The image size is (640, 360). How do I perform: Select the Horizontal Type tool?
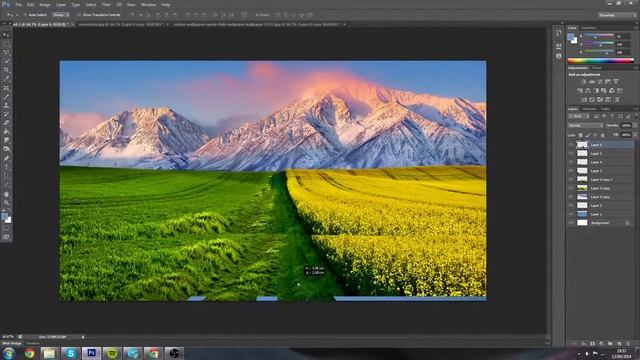tap(6, 167)
